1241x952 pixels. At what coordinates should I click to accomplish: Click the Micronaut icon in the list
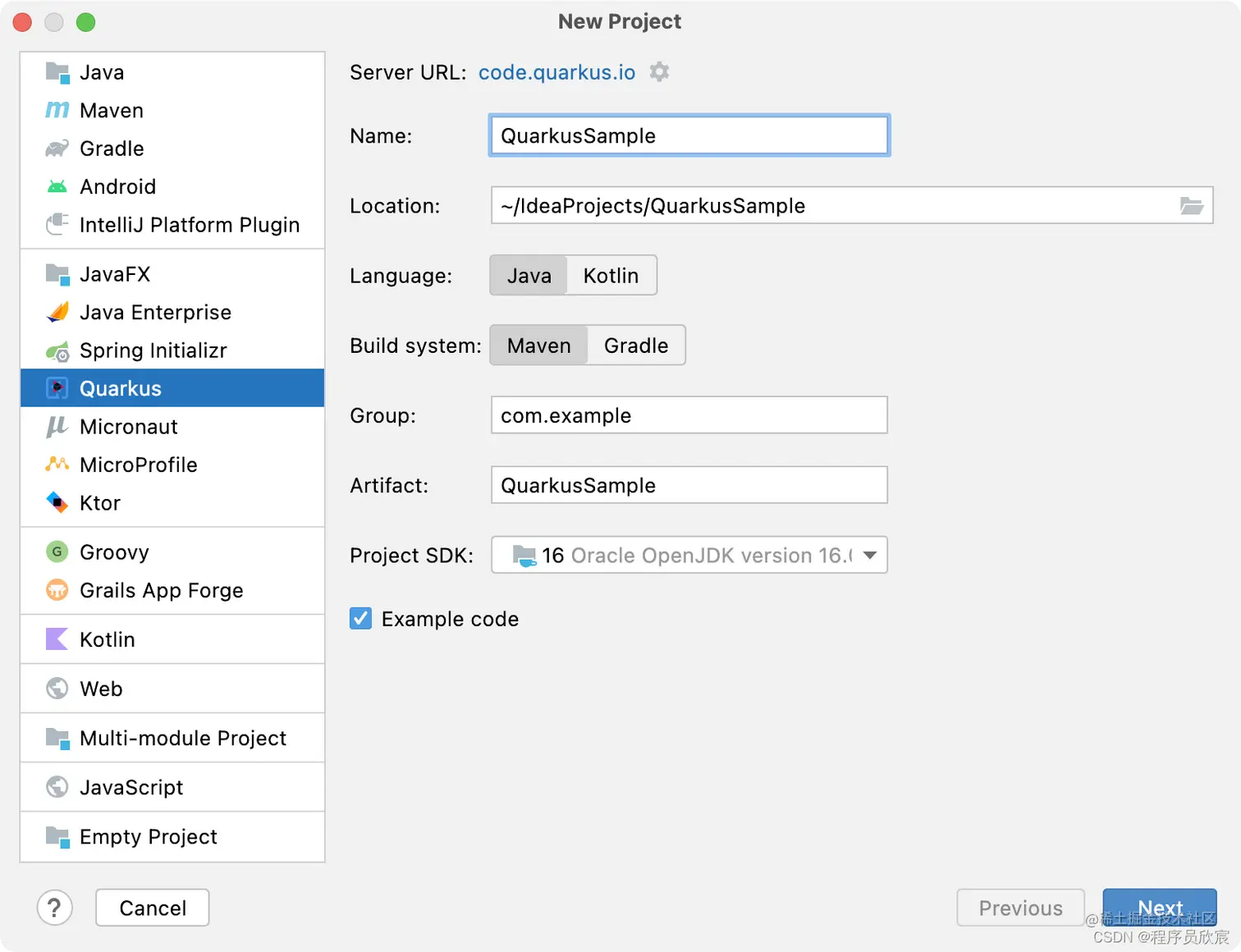click(x=57, y=427)
